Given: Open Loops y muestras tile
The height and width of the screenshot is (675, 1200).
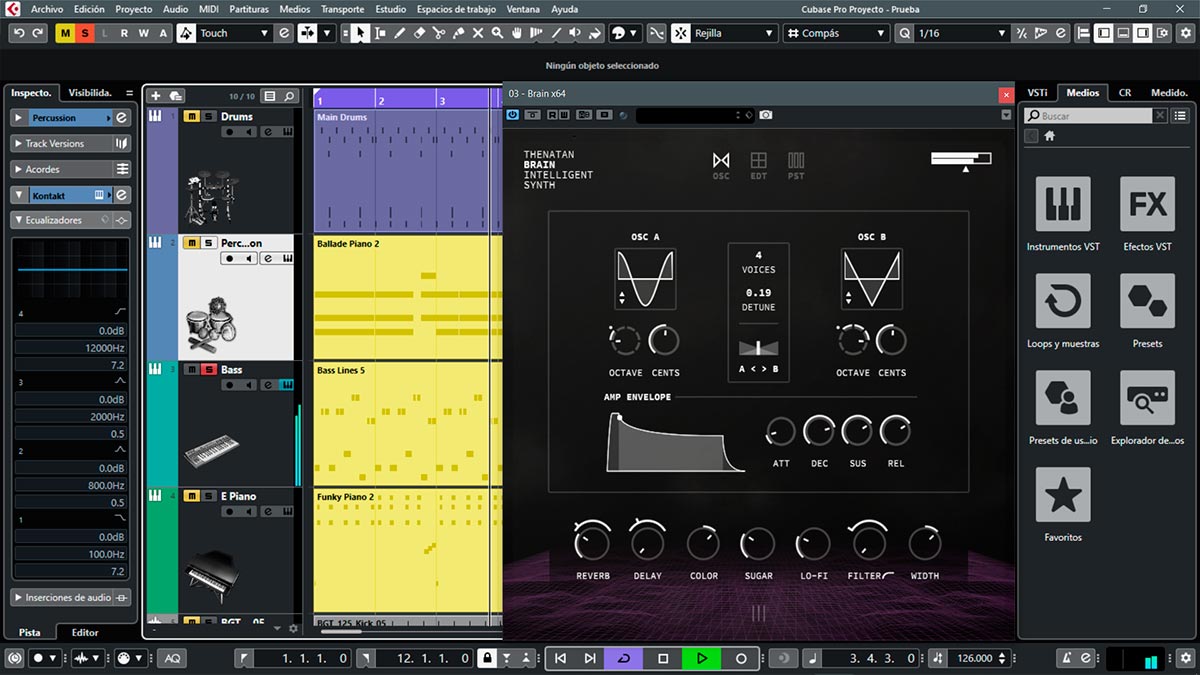Looking at the screenshot, I should [x=1062, y=301].
